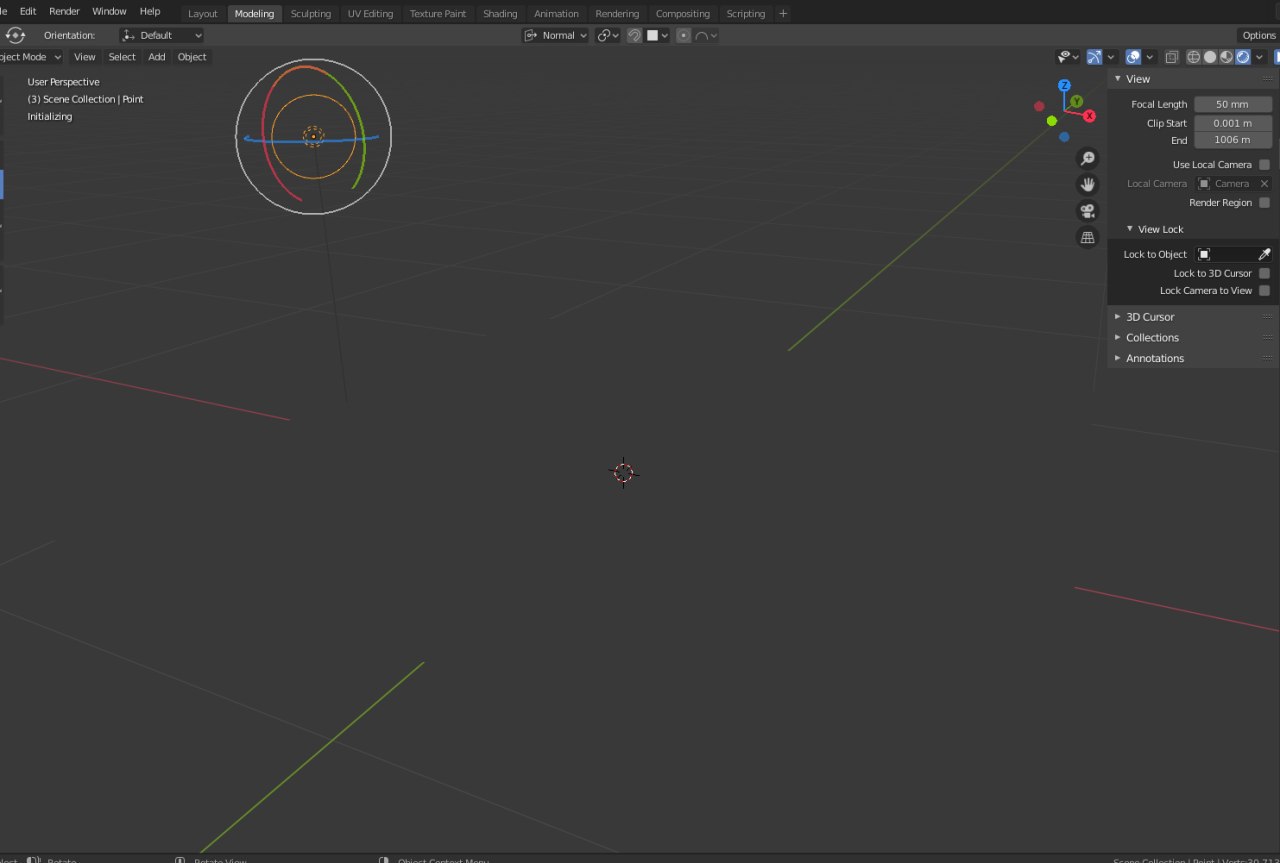Click the Focal Length 50 mm field
Viewport: 1280px width, 863px height.
click(1233, 104)
